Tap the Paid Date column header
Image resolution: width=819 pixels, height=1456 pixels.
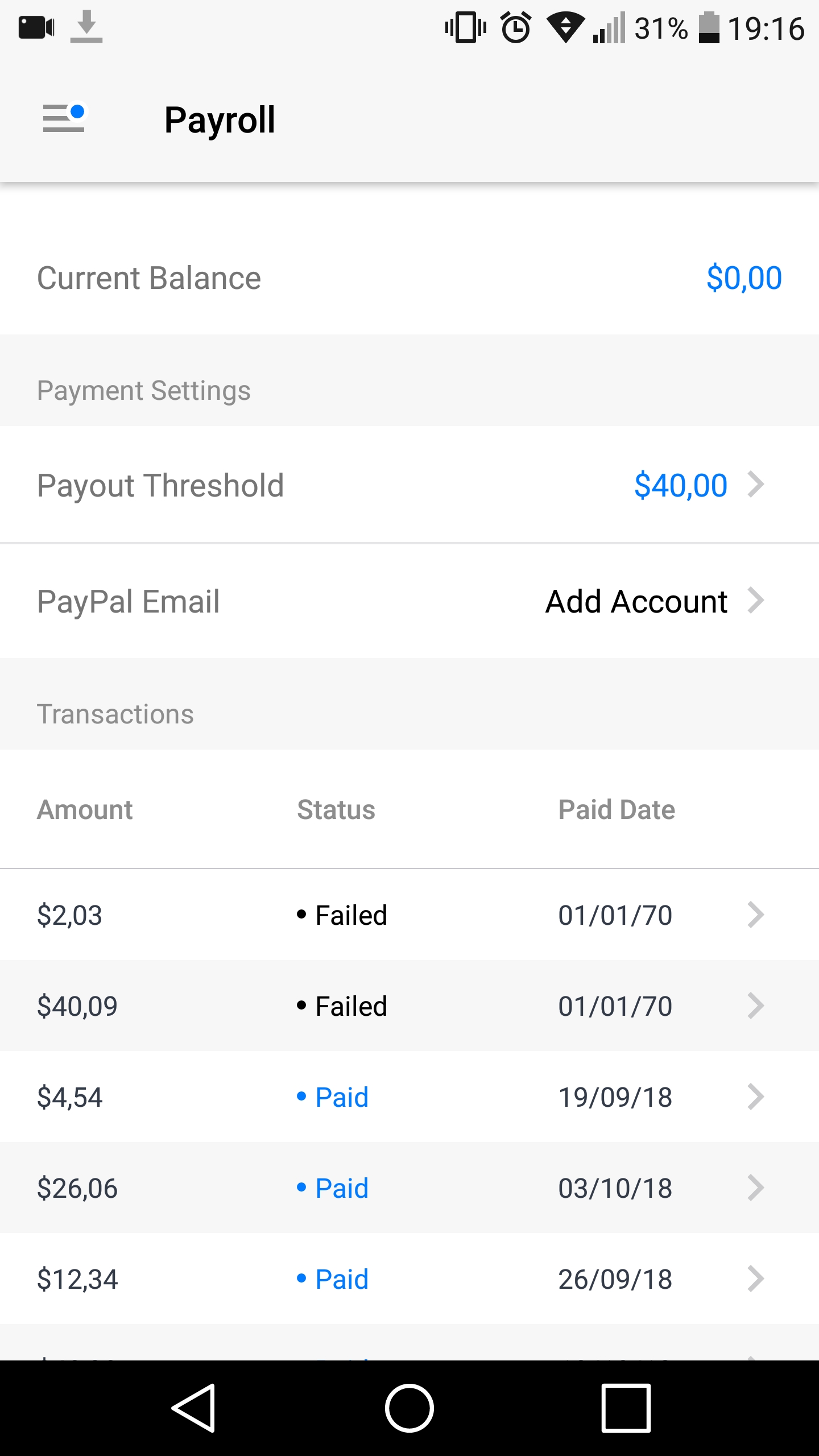tap(617, 809)
